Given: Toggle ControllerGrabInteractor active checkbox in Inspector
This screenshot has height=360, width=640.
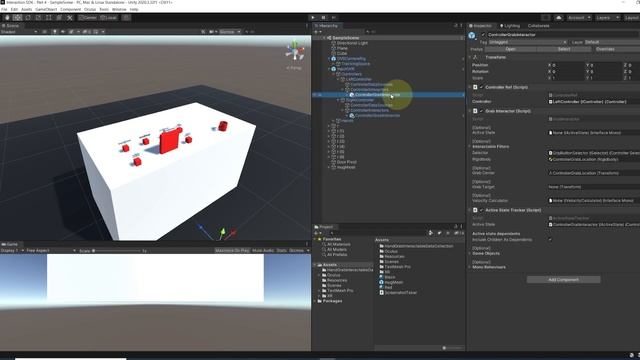Looking at the screenshot, I should click(483, 35).
